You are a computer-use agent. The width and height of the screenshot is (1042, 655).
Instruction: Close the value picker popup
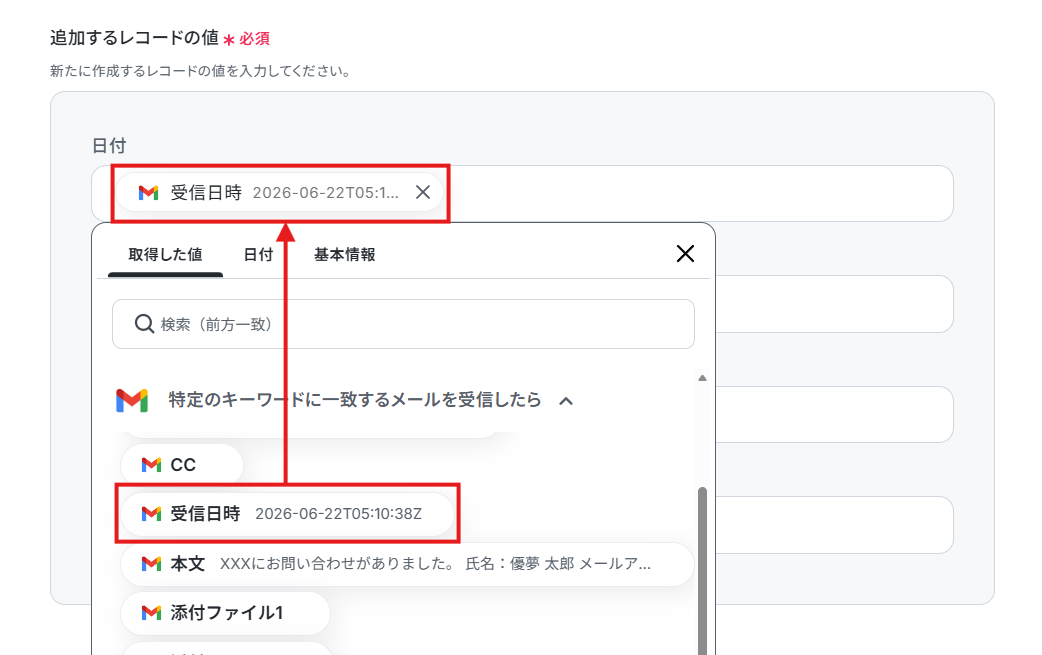[x=685, y=254]
